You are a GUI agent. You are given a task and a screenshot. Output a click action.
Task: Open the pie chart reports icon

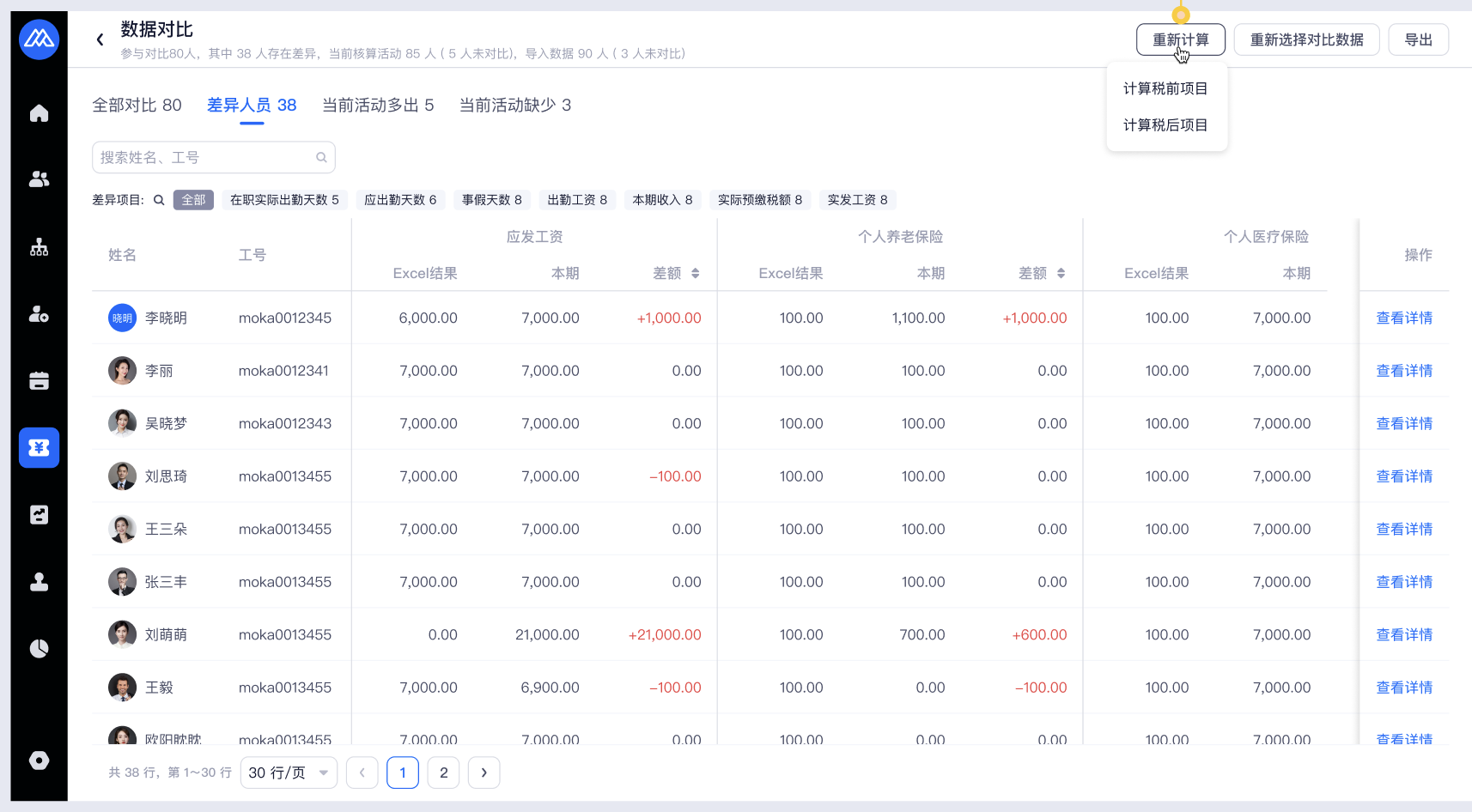pyautogui.click(x=39, y=649)
